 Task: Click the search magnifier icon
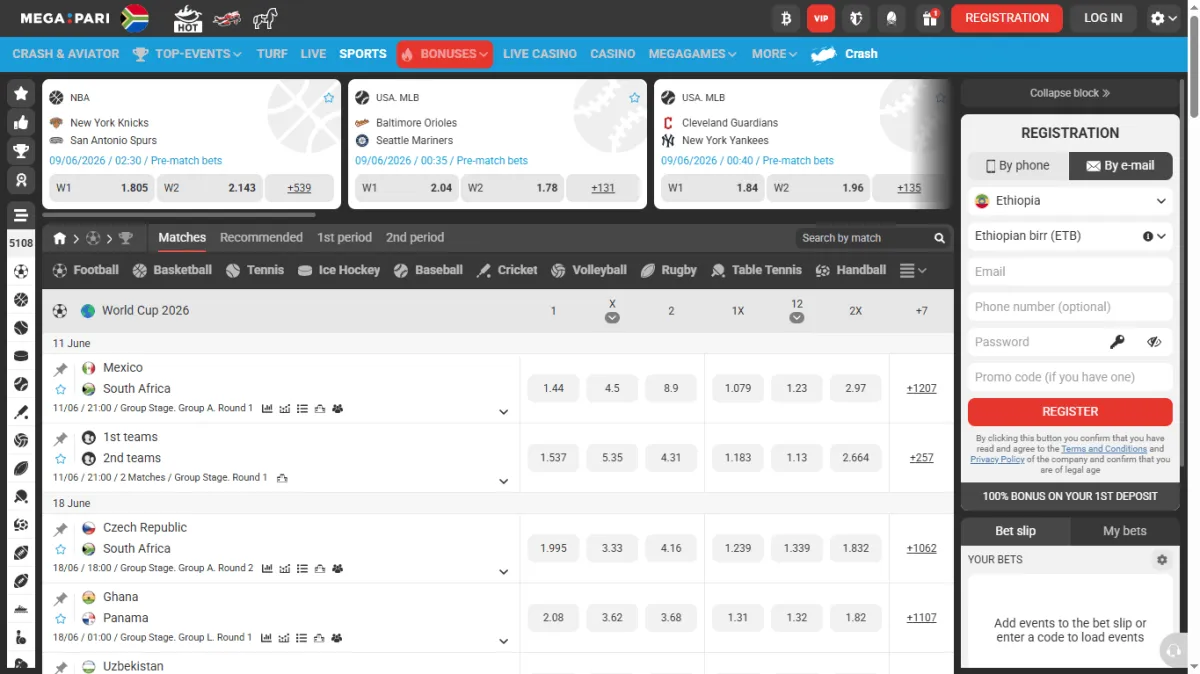939,238
